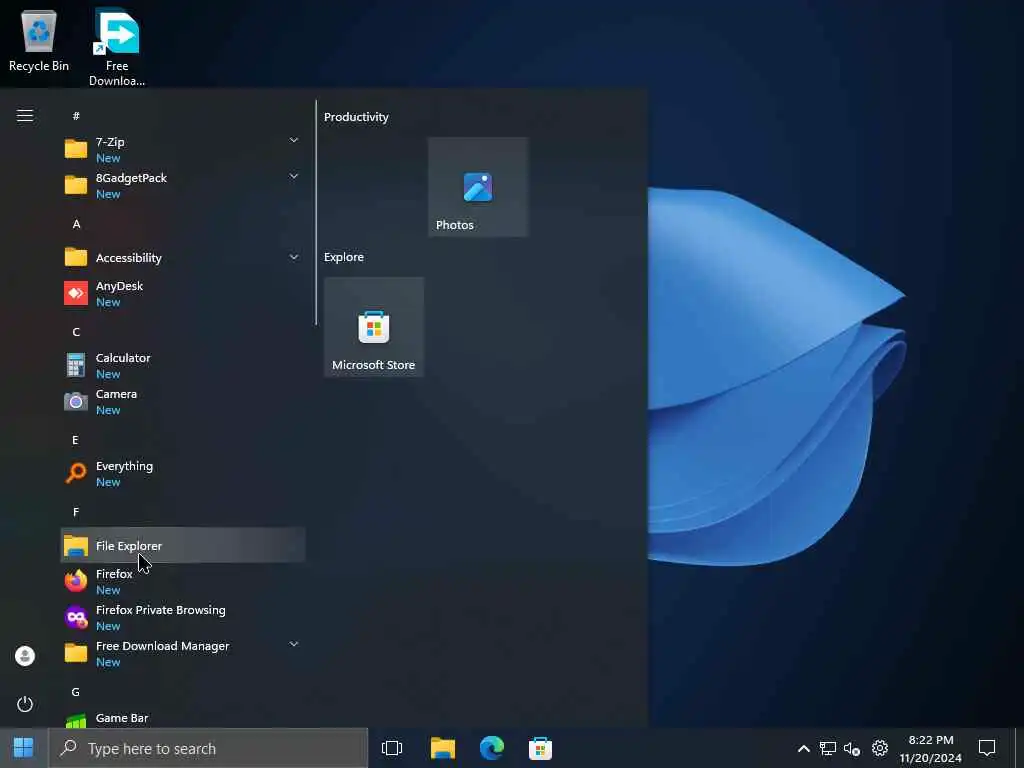This screenshot has width=1024, height=768.
Task: Open the 8GadgetPack folder entry
Action: pyautogui.click(x=183, y=185)
